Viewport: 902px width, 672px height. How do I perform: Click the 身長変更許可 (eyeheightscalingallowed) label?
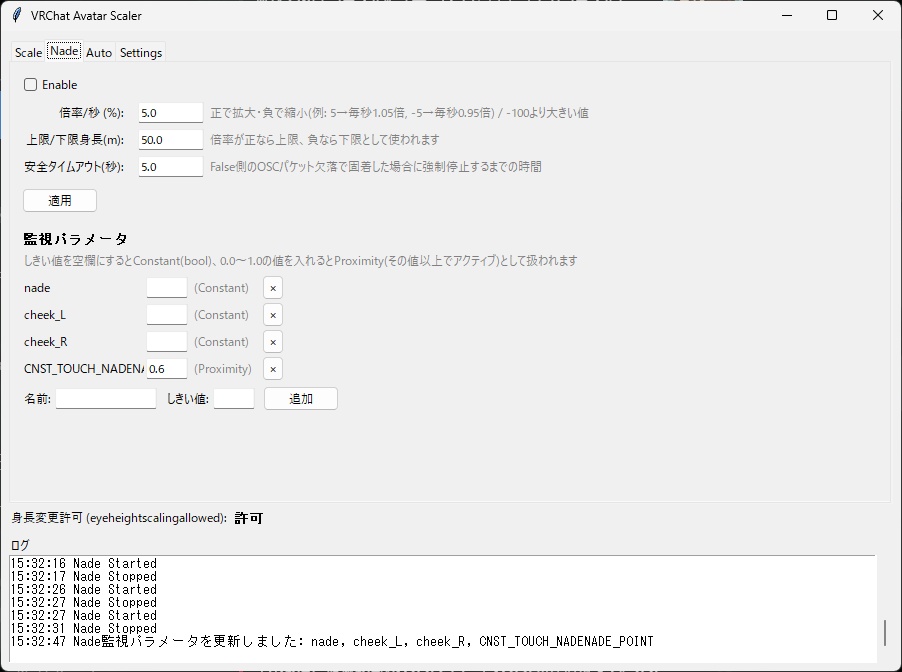[x=119, y=518]
